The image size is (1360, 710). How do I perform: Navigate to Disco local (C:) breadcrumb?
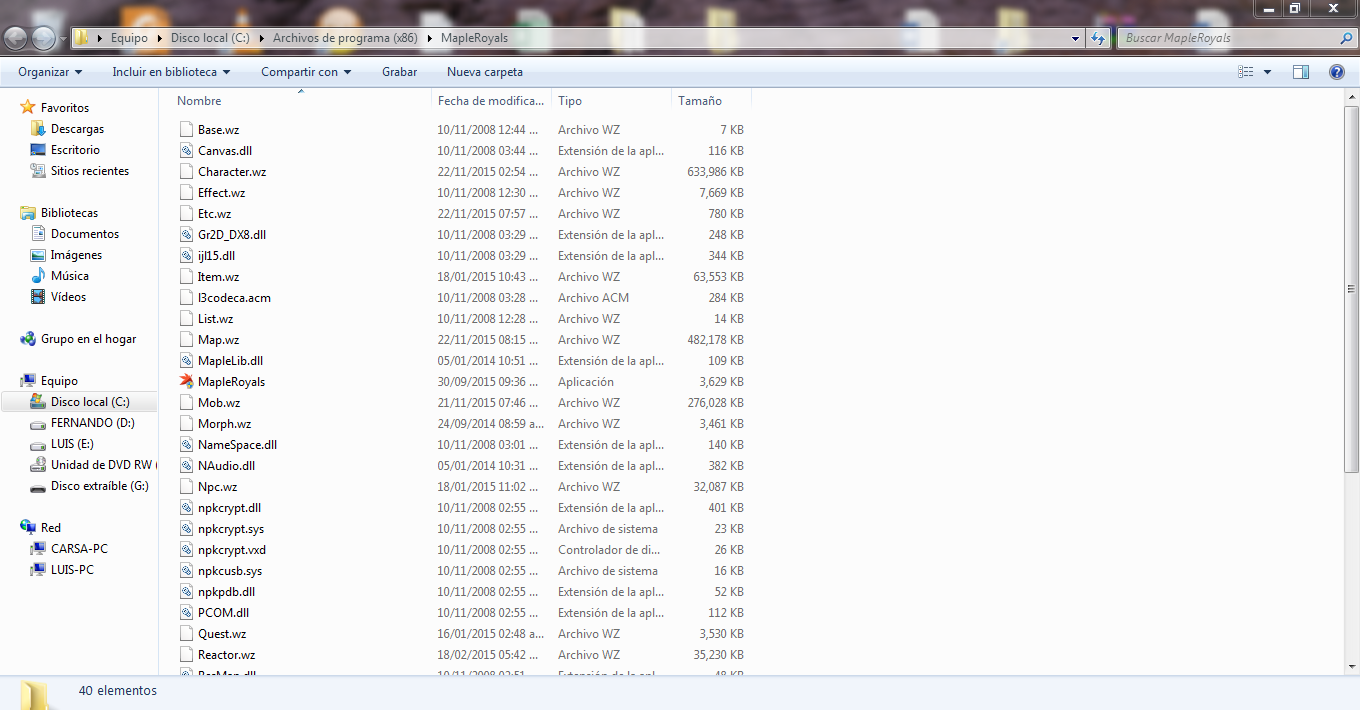click(210, 38)
